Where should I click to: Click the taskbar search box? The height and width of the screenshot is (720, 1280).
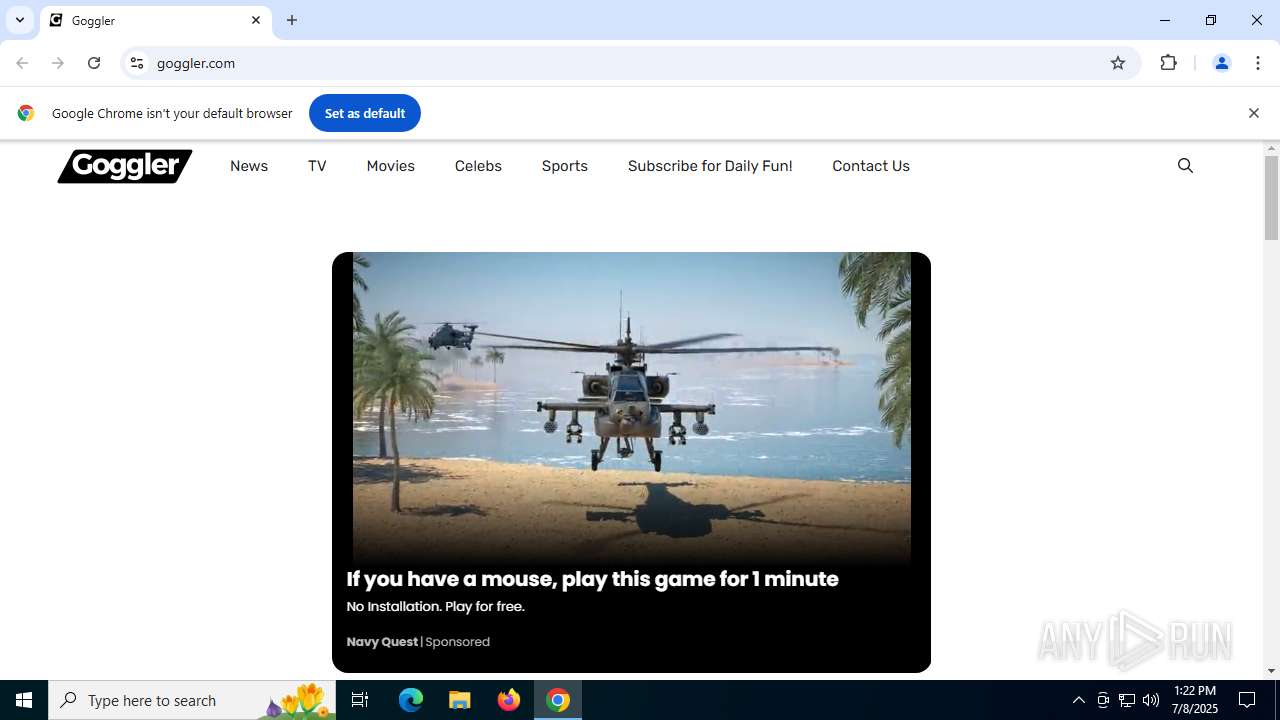coord(192,700)
